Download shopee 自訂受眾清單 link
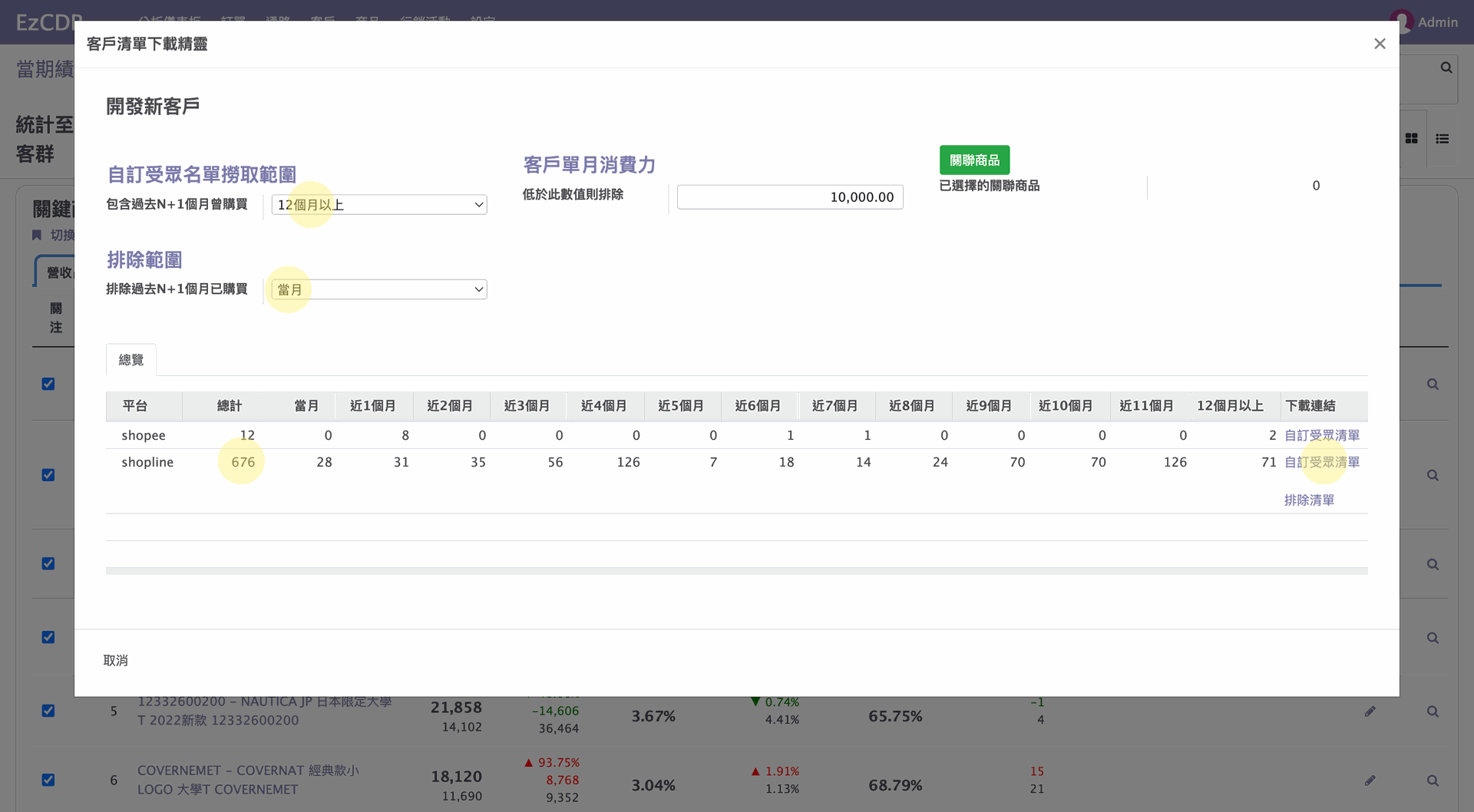 1322,435
